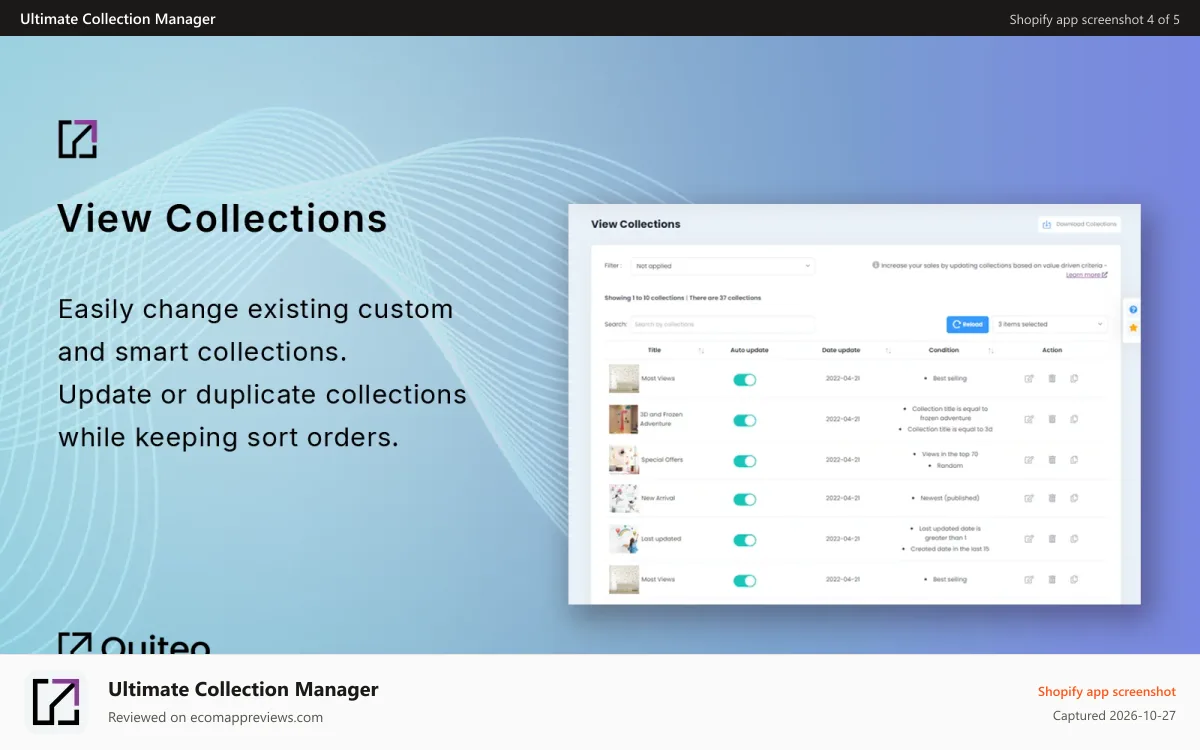Delete the New Arrival collection

pyautogui.click(x=1052, y=498)
